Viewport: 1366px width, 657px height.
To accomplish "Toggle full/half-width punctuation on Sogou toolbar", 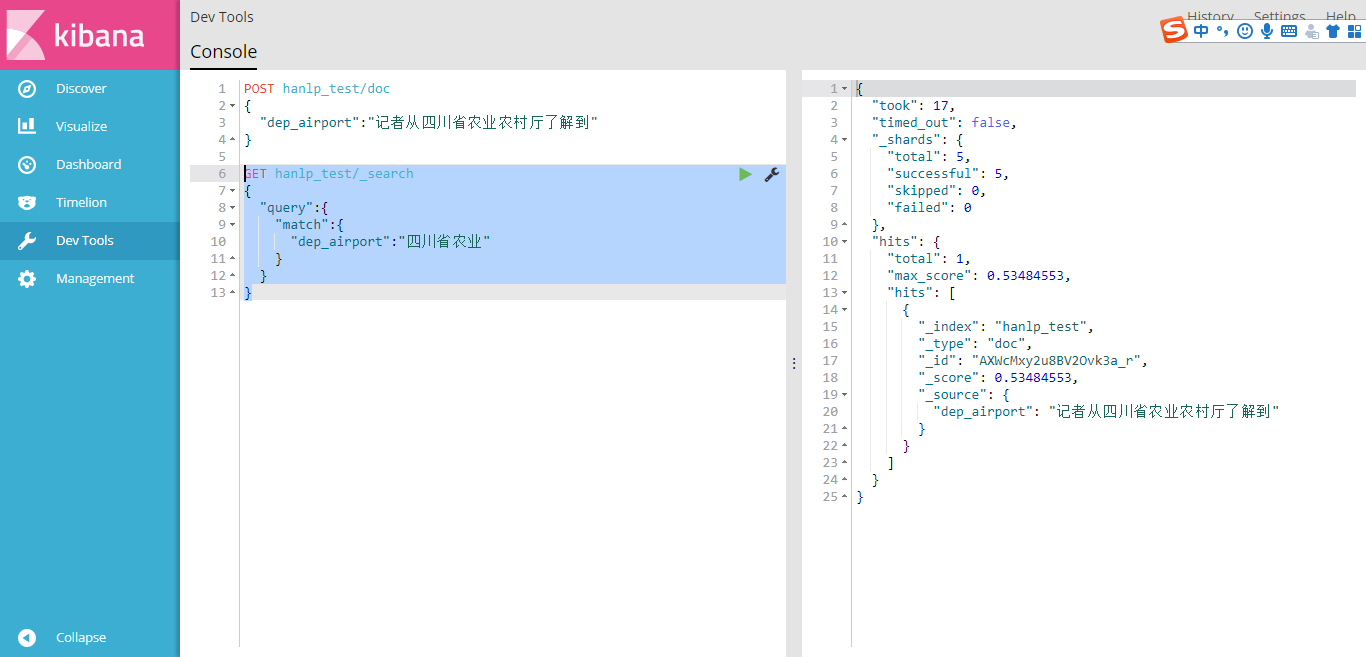I will (1222, 30).
